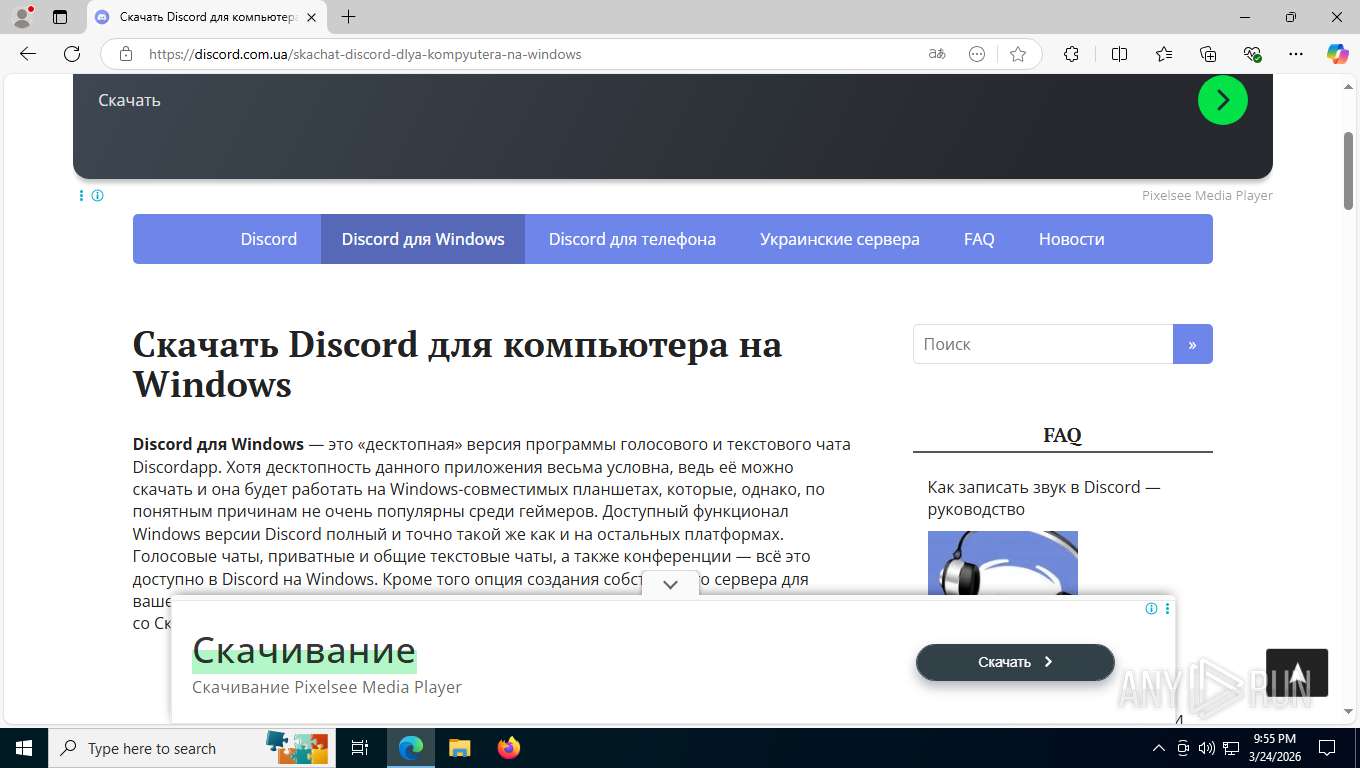Open Task View on taskbar
1360x768 pixels.
coord(360,748)
